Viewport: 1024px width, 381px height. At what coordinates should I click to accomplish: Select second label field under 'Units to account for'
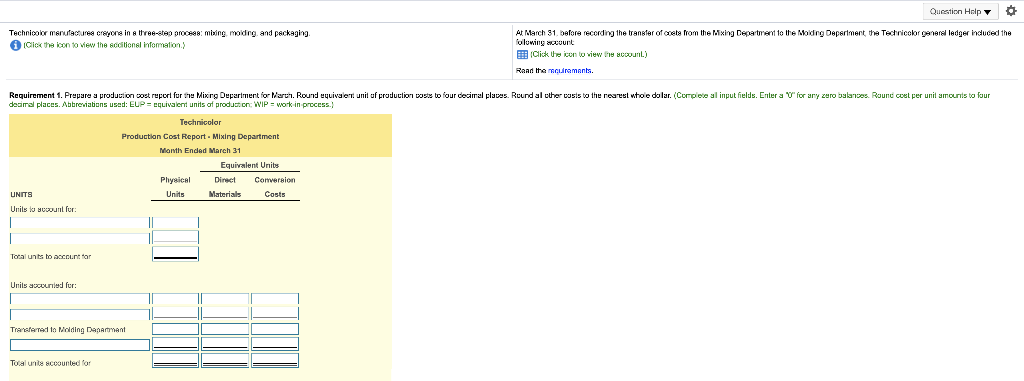[80, 239]
